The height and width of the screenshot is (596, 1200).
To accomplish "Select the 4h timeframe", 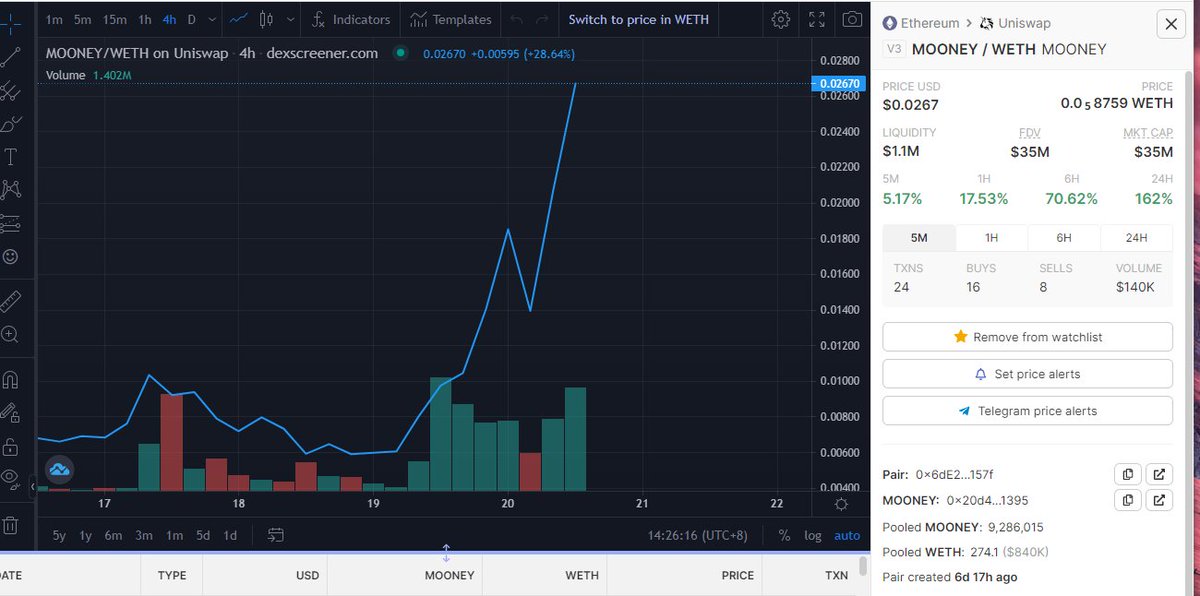I will 170,19.
